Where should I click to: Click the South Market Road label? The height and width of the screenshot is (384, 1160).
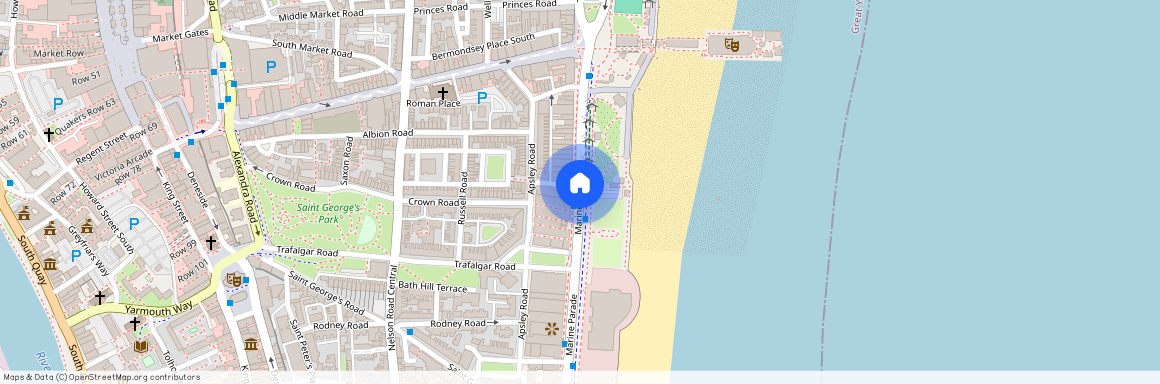pos(311,48)
